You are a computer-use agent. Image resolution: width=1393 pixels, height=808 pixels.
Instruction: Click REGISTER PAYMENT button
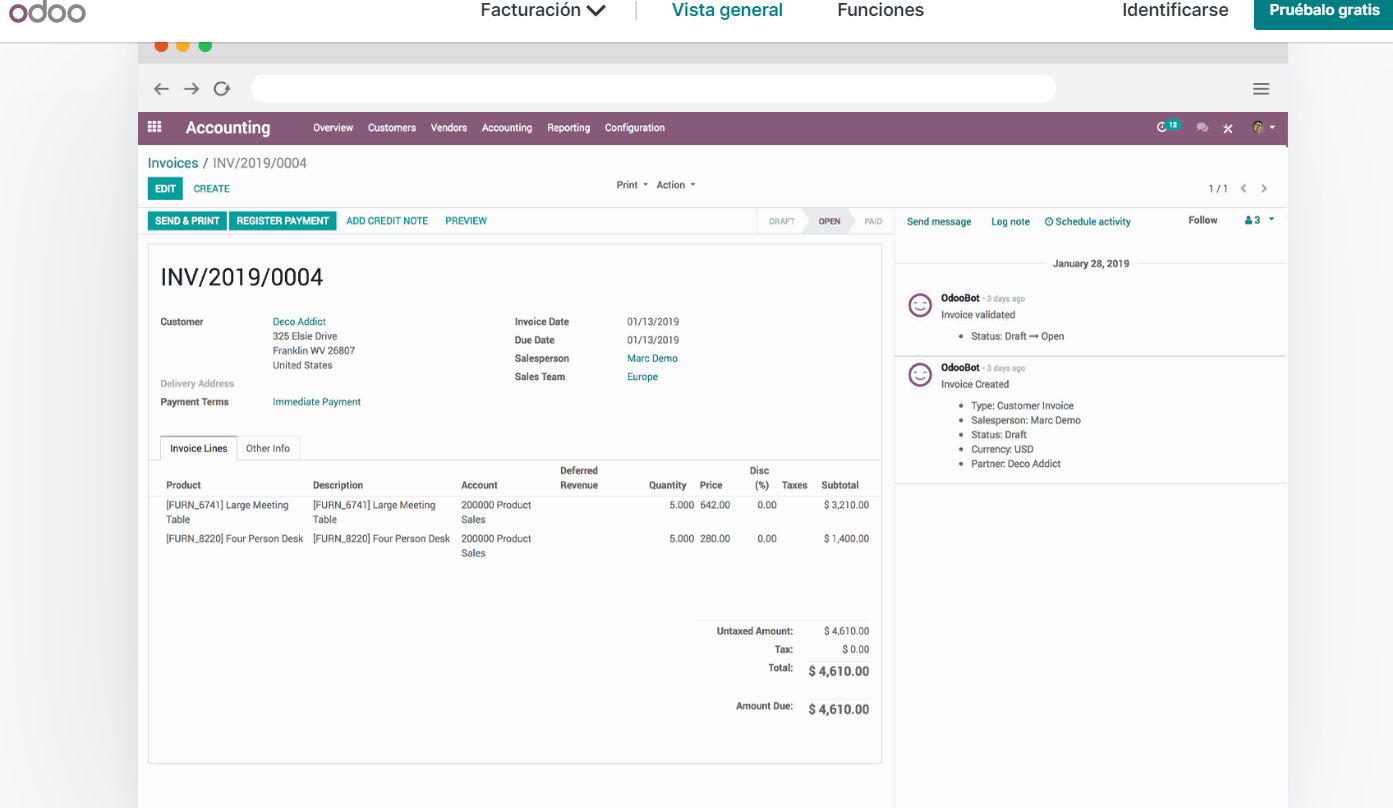[282, 220]
